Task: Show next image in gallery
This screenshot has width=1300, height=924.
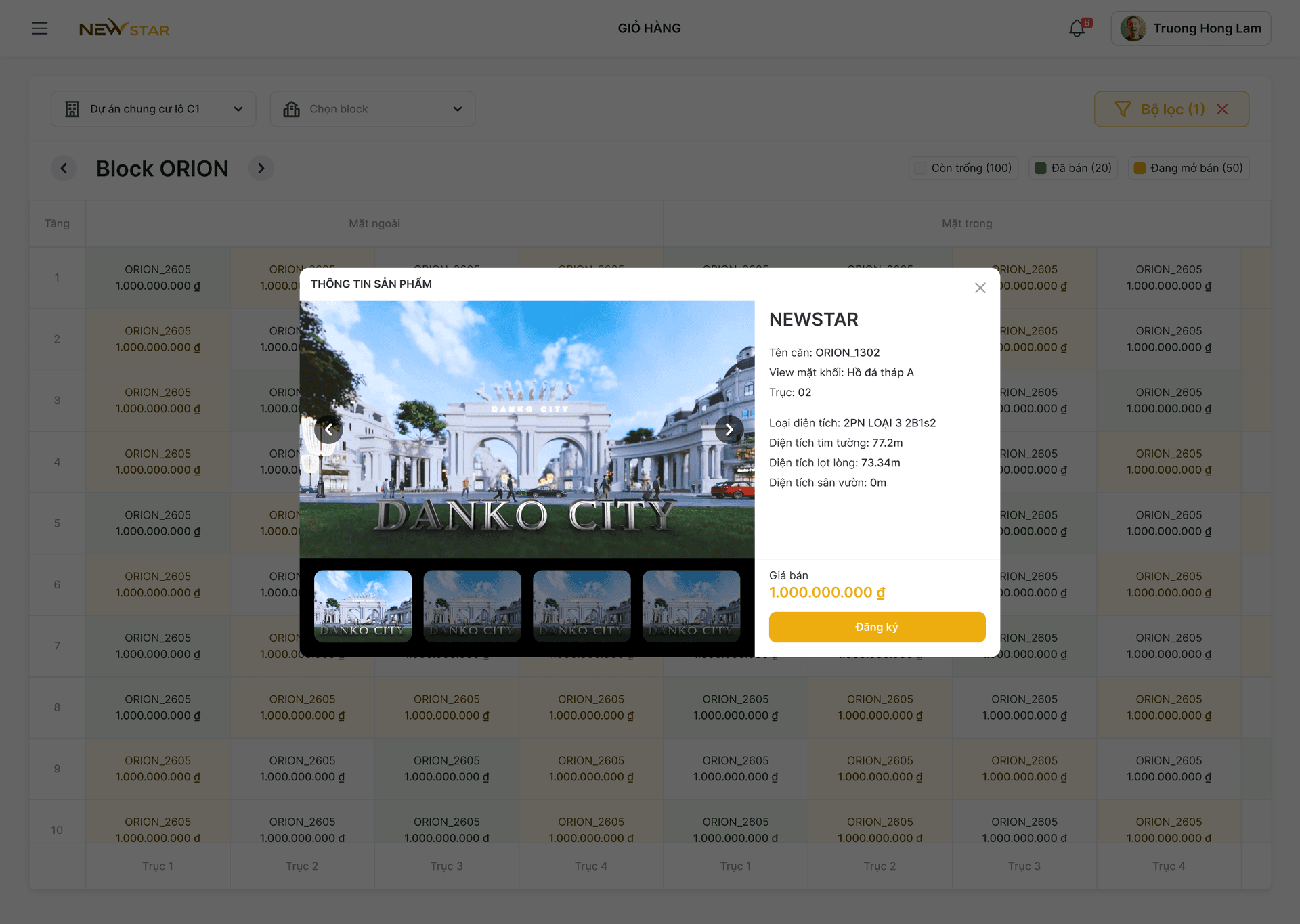Action: tap(729, 429)
